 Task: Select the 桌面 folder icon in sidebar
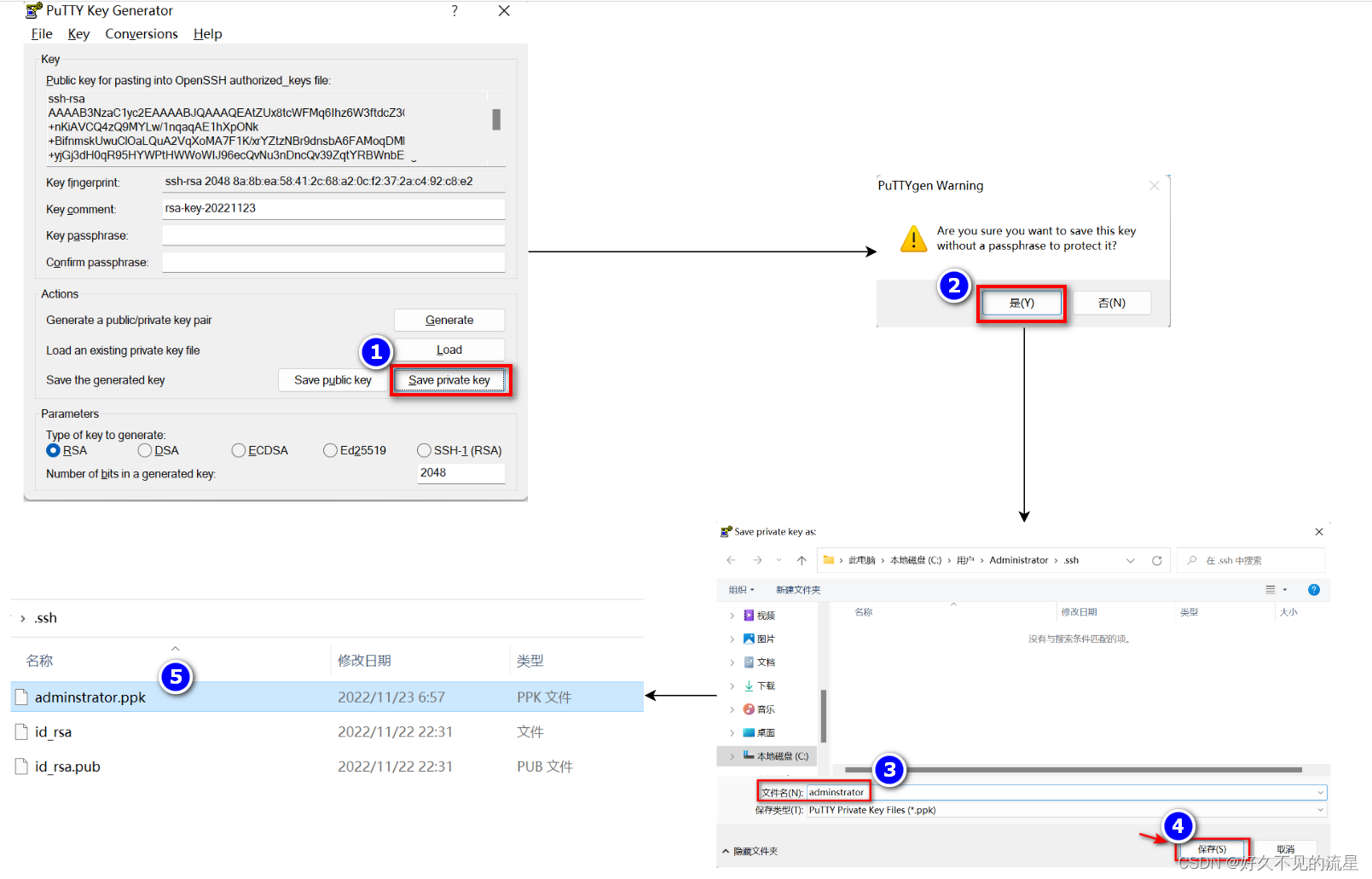point(749,732)
